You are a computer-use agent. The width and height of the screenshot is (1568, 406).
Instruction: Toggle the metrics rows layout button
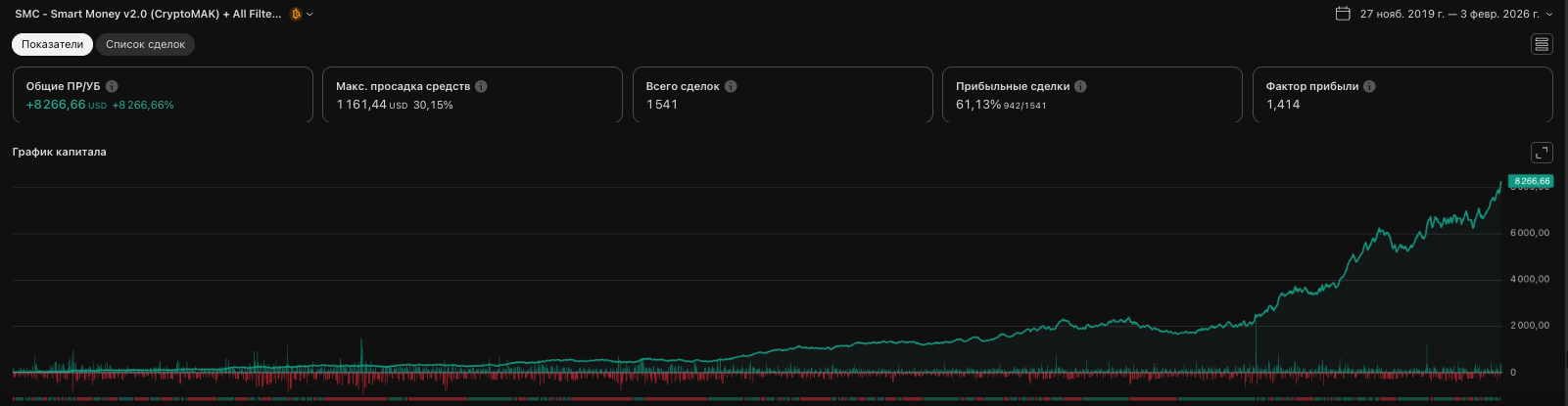(x=1542, y=44)
